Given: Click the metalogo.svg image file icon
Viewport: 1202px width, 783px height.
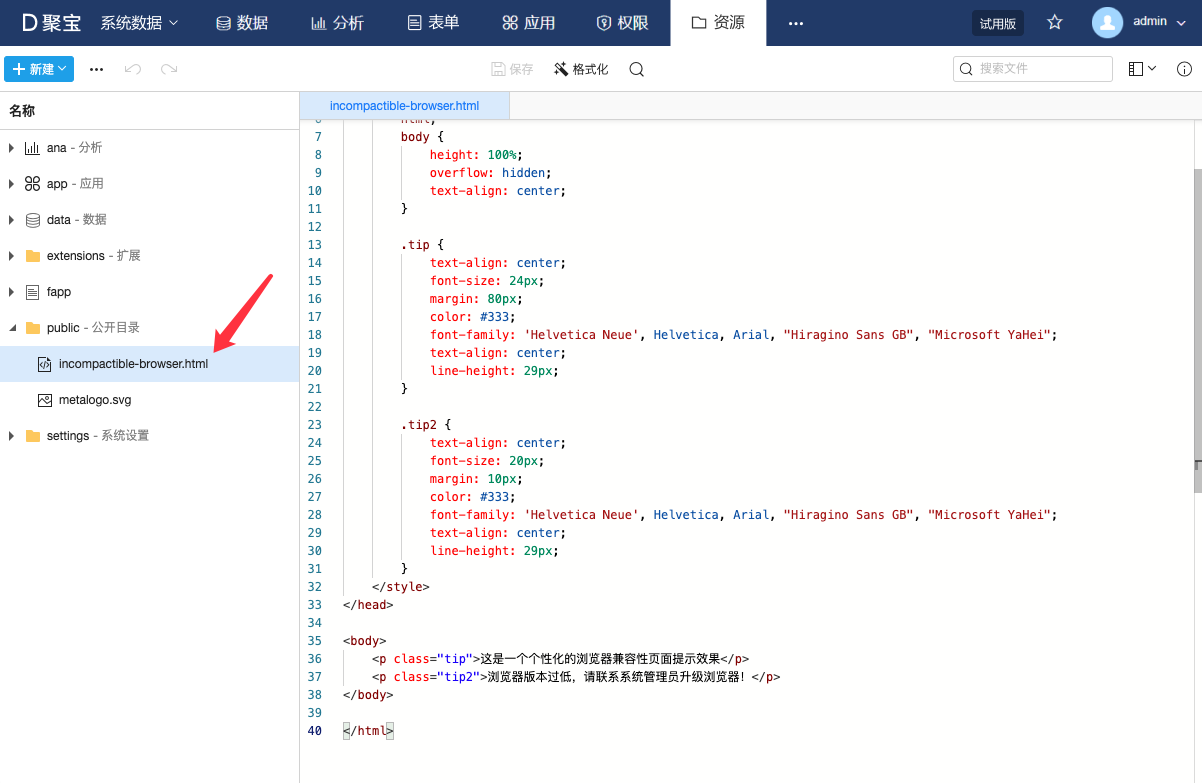Looking at the screenshot, I should [44, 400].
